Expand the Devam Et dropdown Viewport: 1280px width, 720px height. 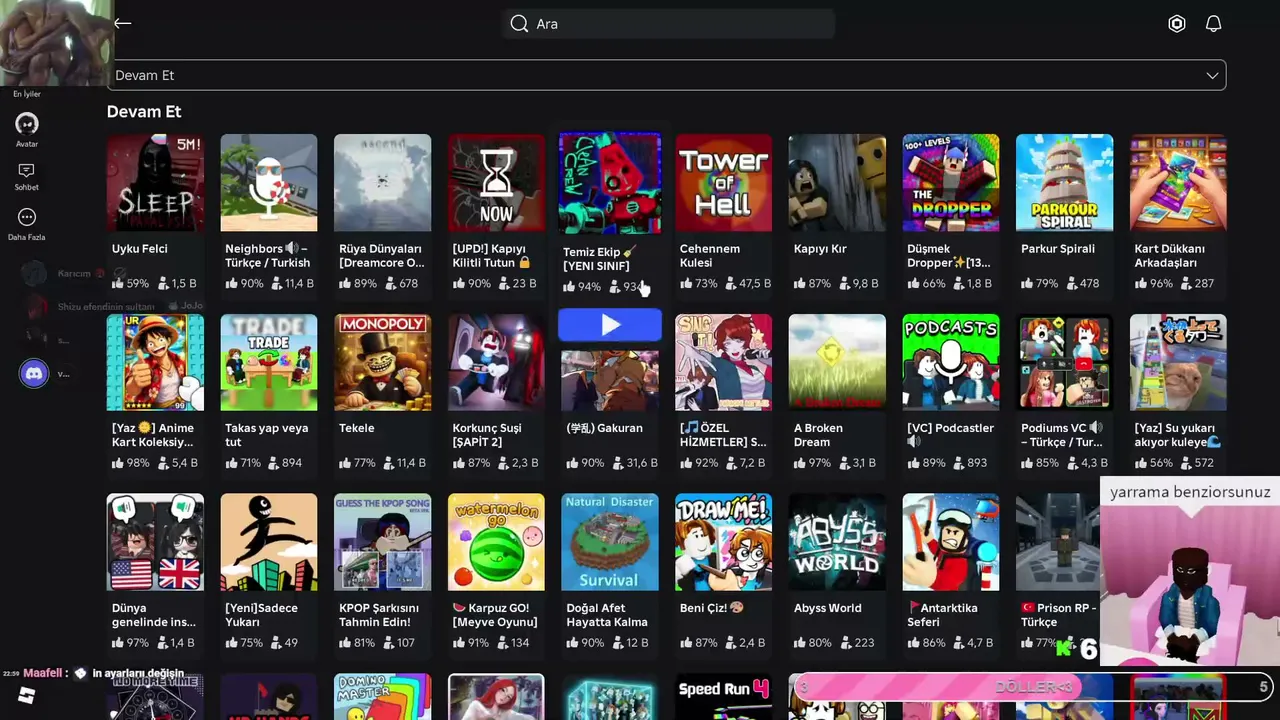pyautogui.click(x=667, y=75)
